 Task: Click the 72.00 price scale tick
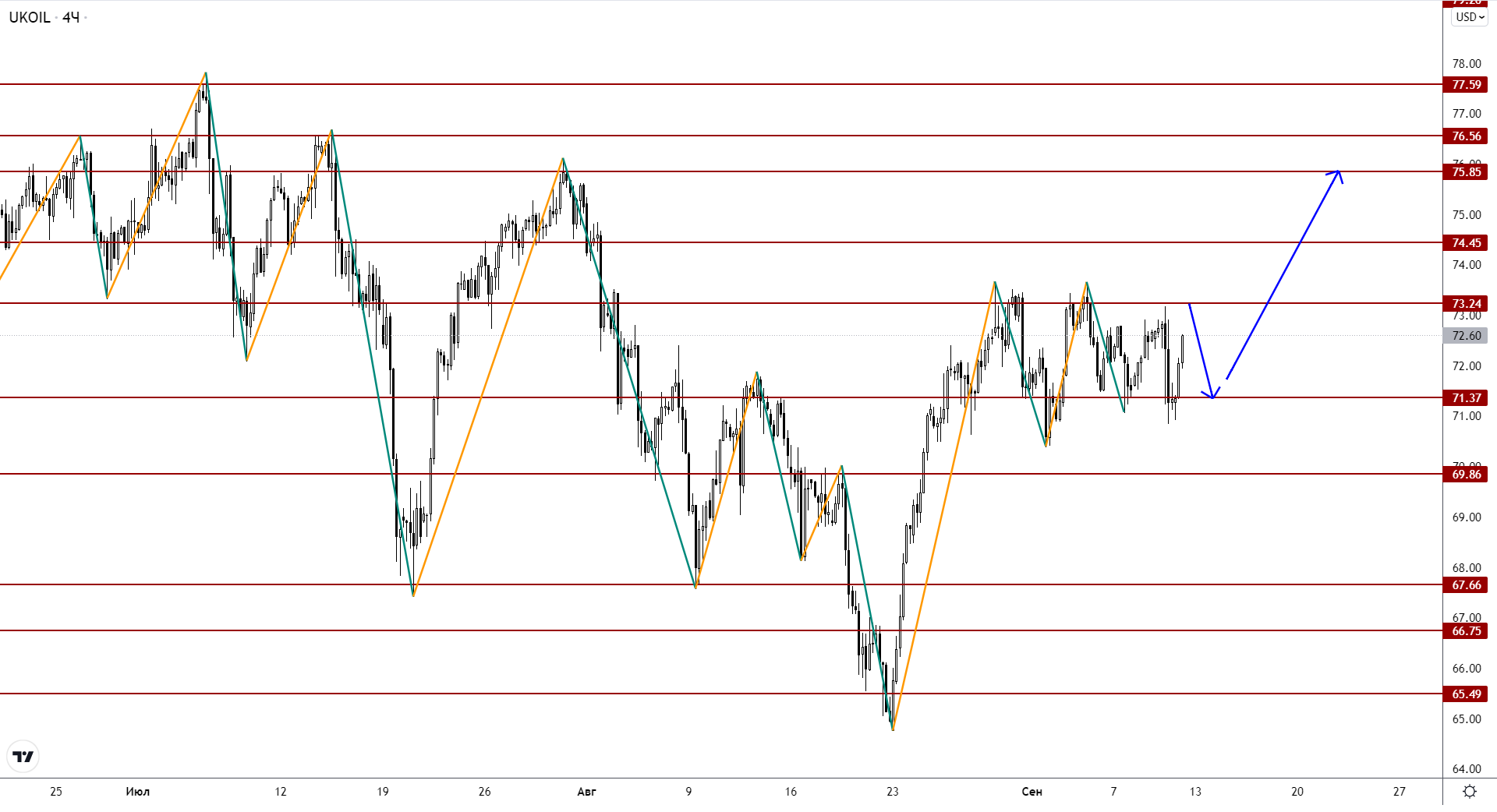(1467, 366)
